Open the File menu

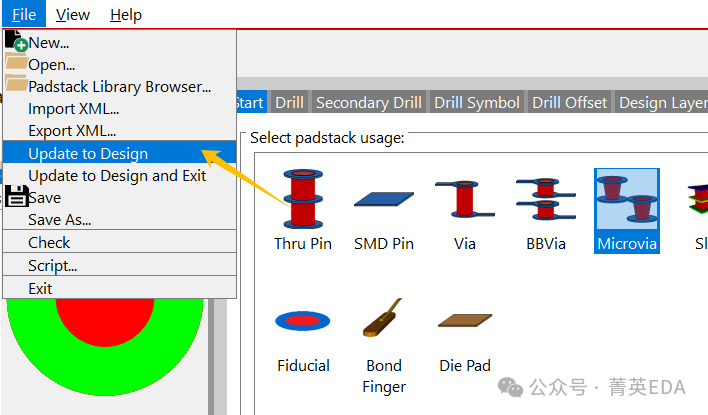[24, 14]
